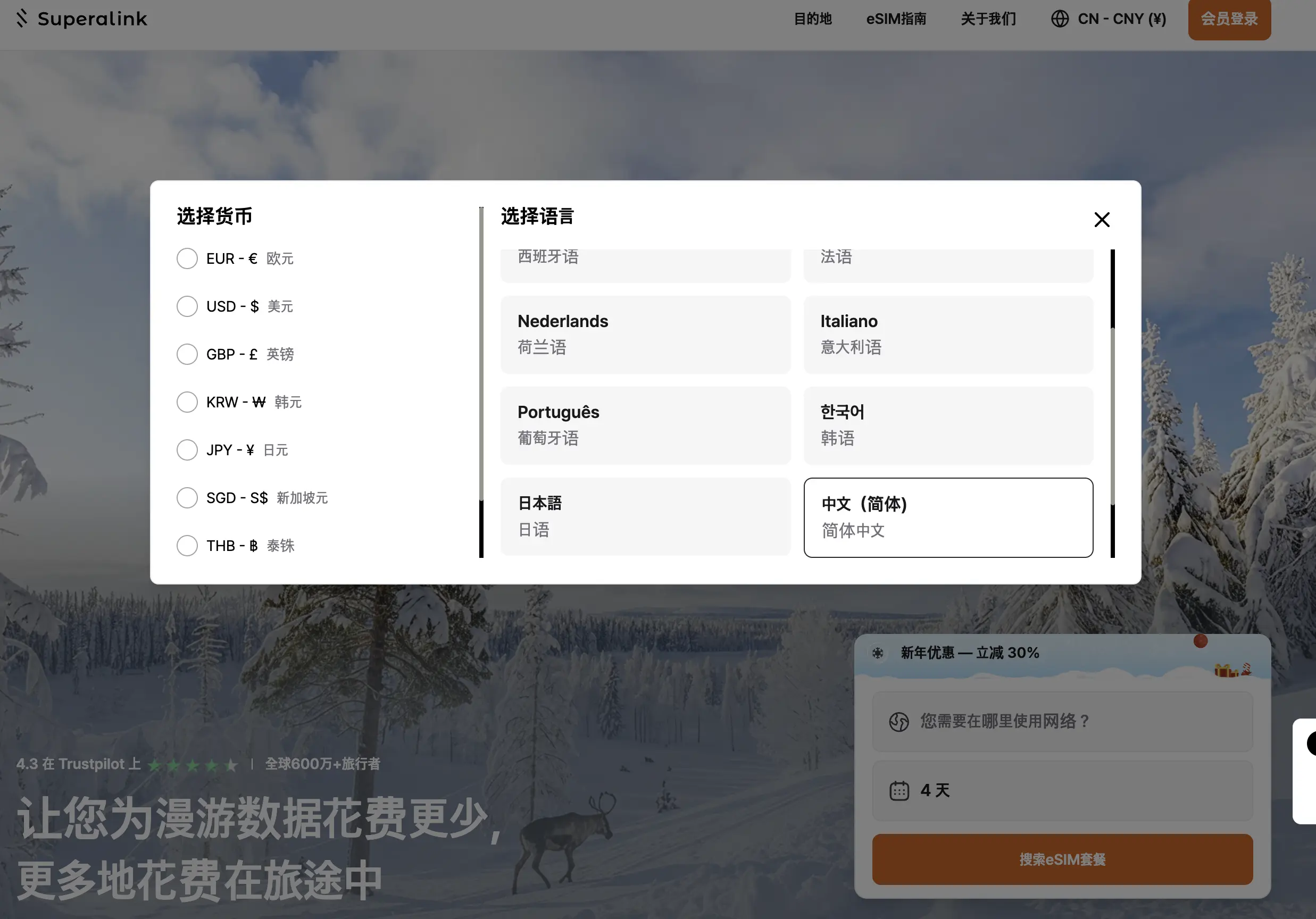Open the 目的地 menu
This screenshot has height=919, width=1316.
click(812, 19)
